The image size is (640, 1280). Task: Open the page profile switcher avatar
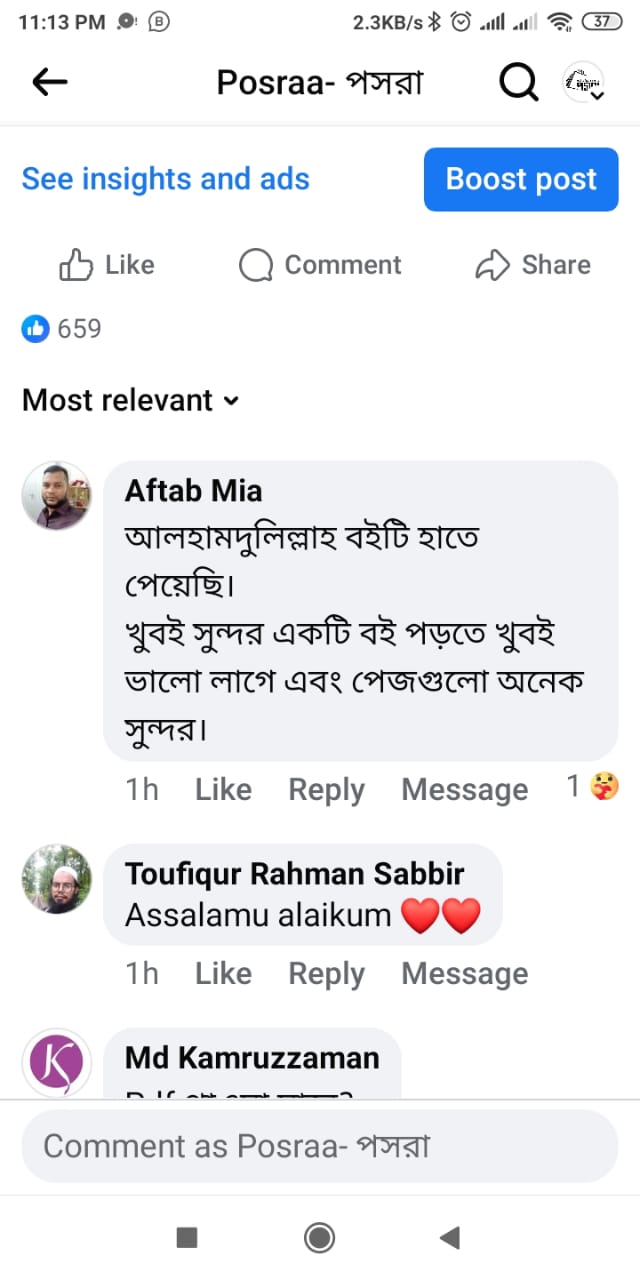(583, 83)
